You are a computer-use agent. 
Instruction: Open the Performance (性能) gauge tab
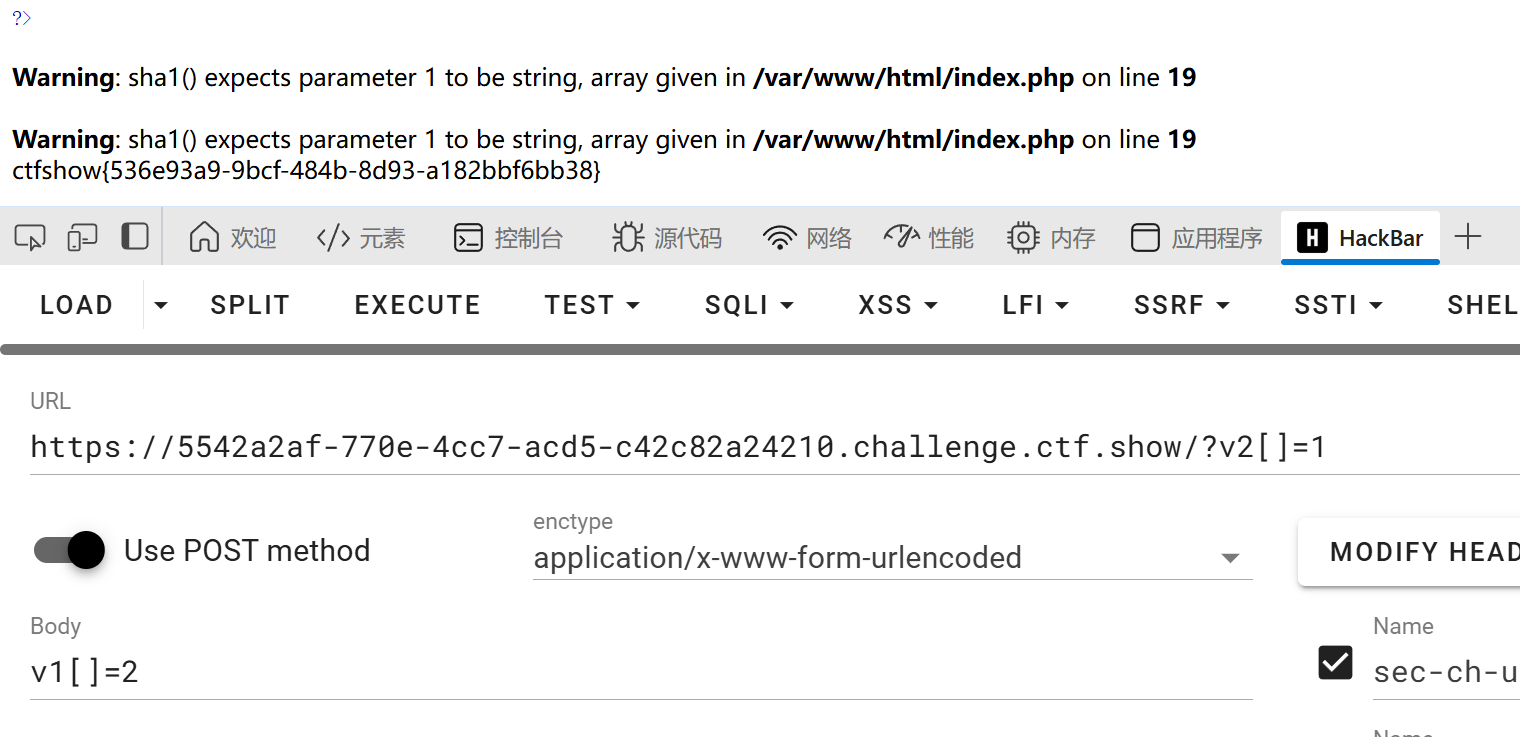928,238
